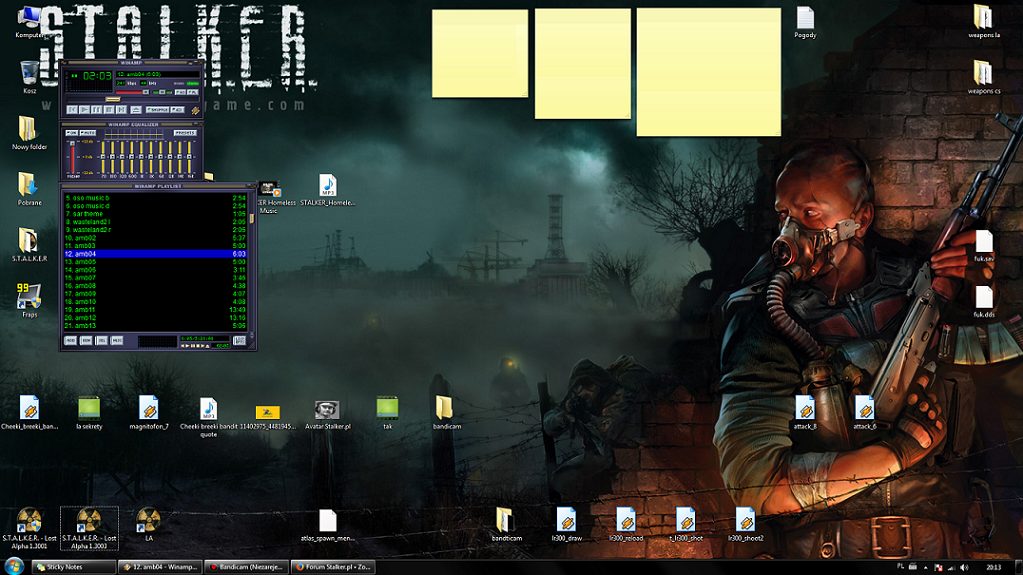Image resolution: width=1023 pixels, height=575 pixels.
Task: Select playlist track "8. wasteland2 l"
Action: (x=155, y=222)
